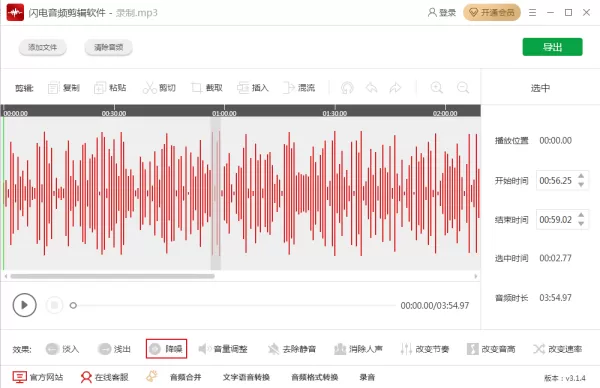
Task: Click the 混流 mix tool
Action: point(299,88)
